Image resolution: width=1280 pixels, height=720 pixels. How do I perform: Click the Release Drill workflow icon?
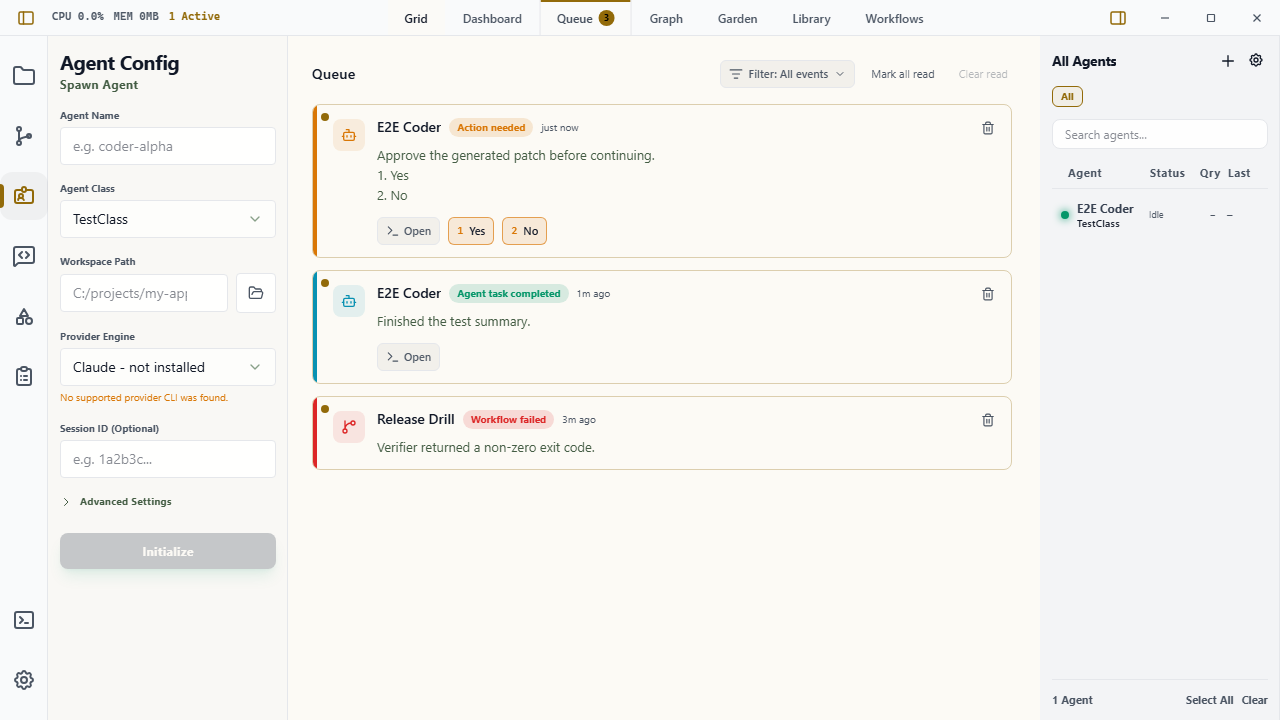(x=349, y=427)
